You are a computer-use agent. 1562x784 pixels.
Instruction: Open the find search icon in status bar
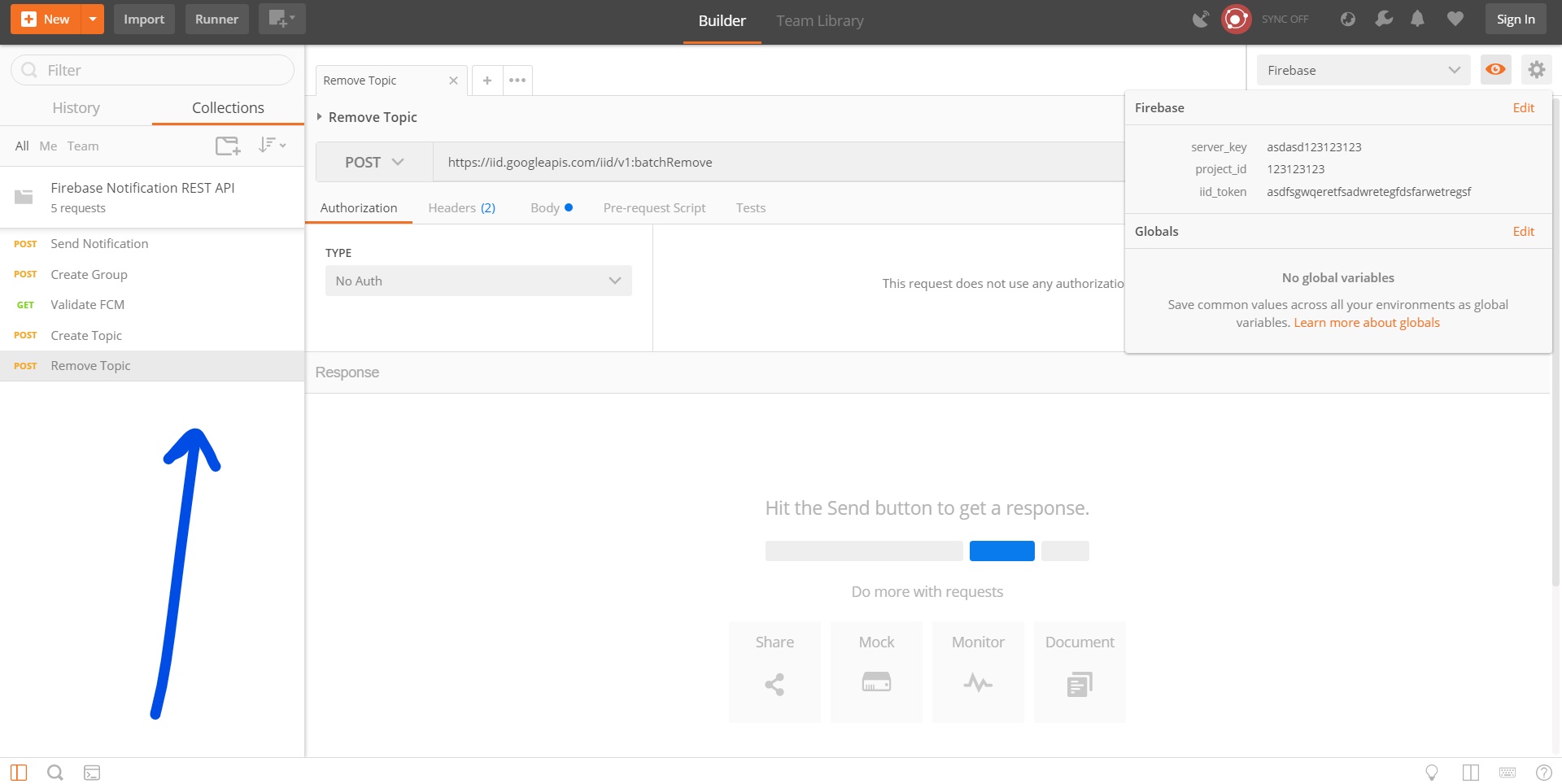point(55,773)
